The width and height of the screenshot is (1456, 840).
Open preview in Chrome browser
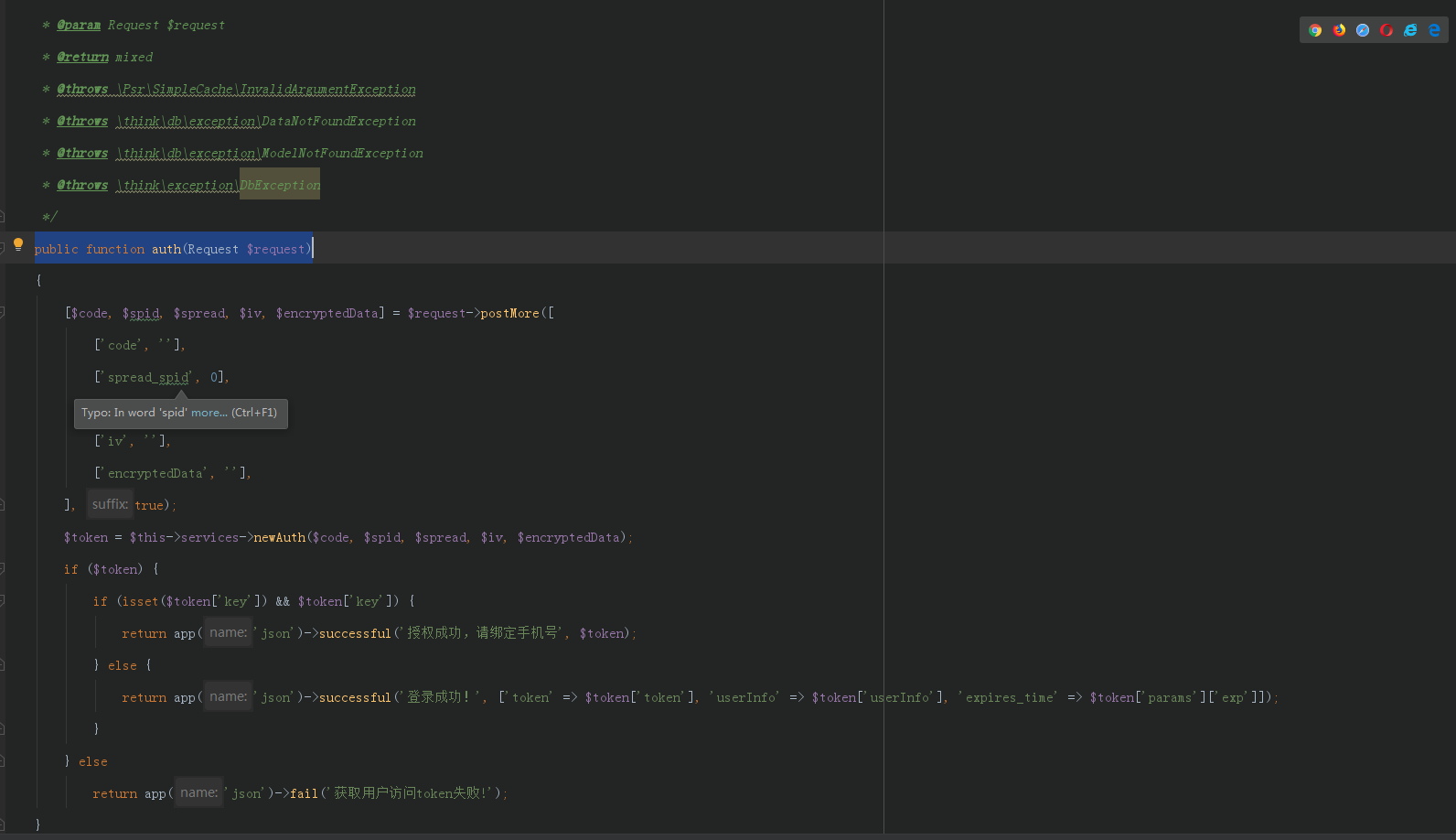1315,30
